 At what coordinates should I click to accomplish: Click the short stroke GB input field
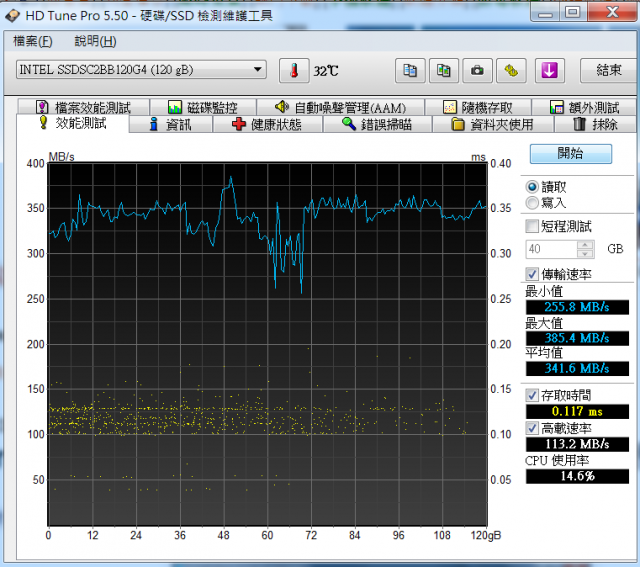click(x=551, y=249)
